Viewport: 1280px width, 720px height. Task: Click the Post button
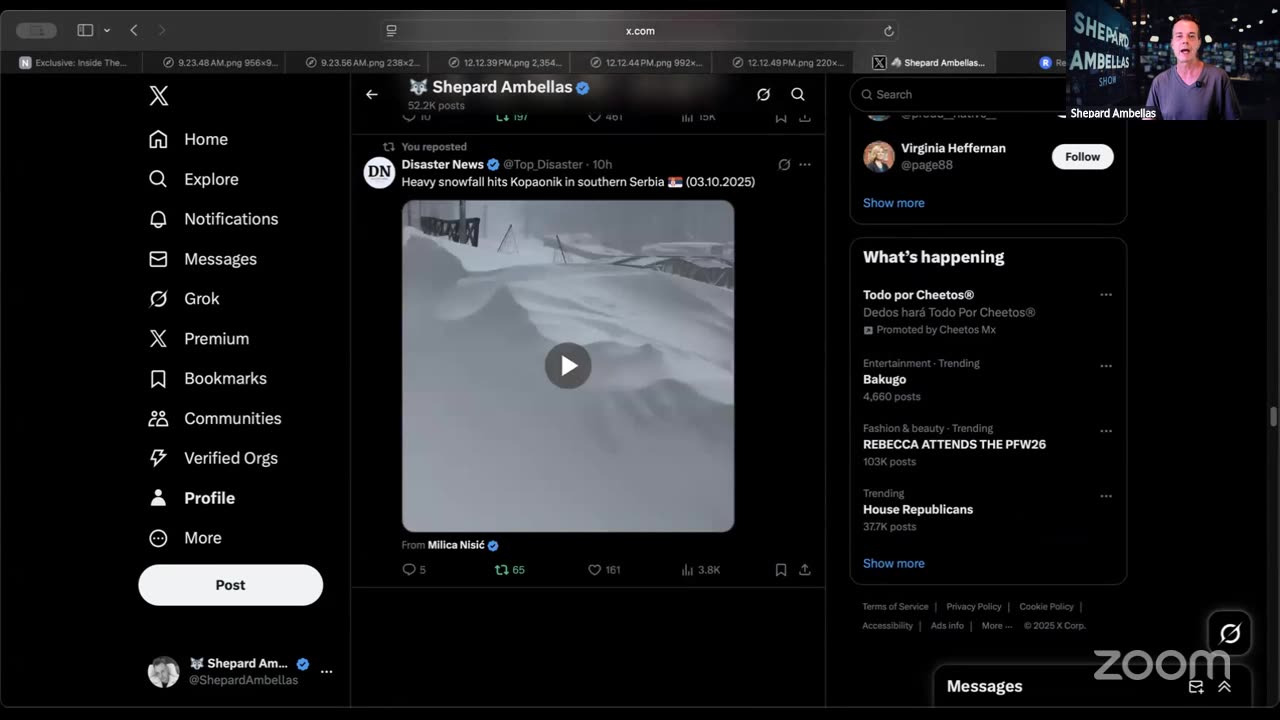coord(230,585)
